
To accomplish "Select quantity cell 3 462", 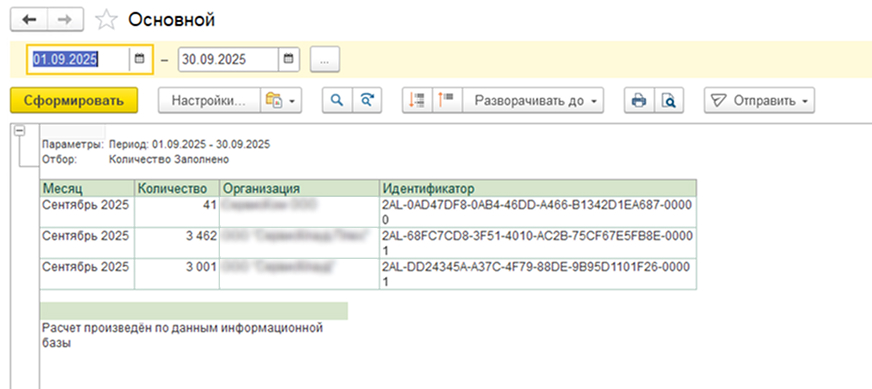I will coord(177,243).
